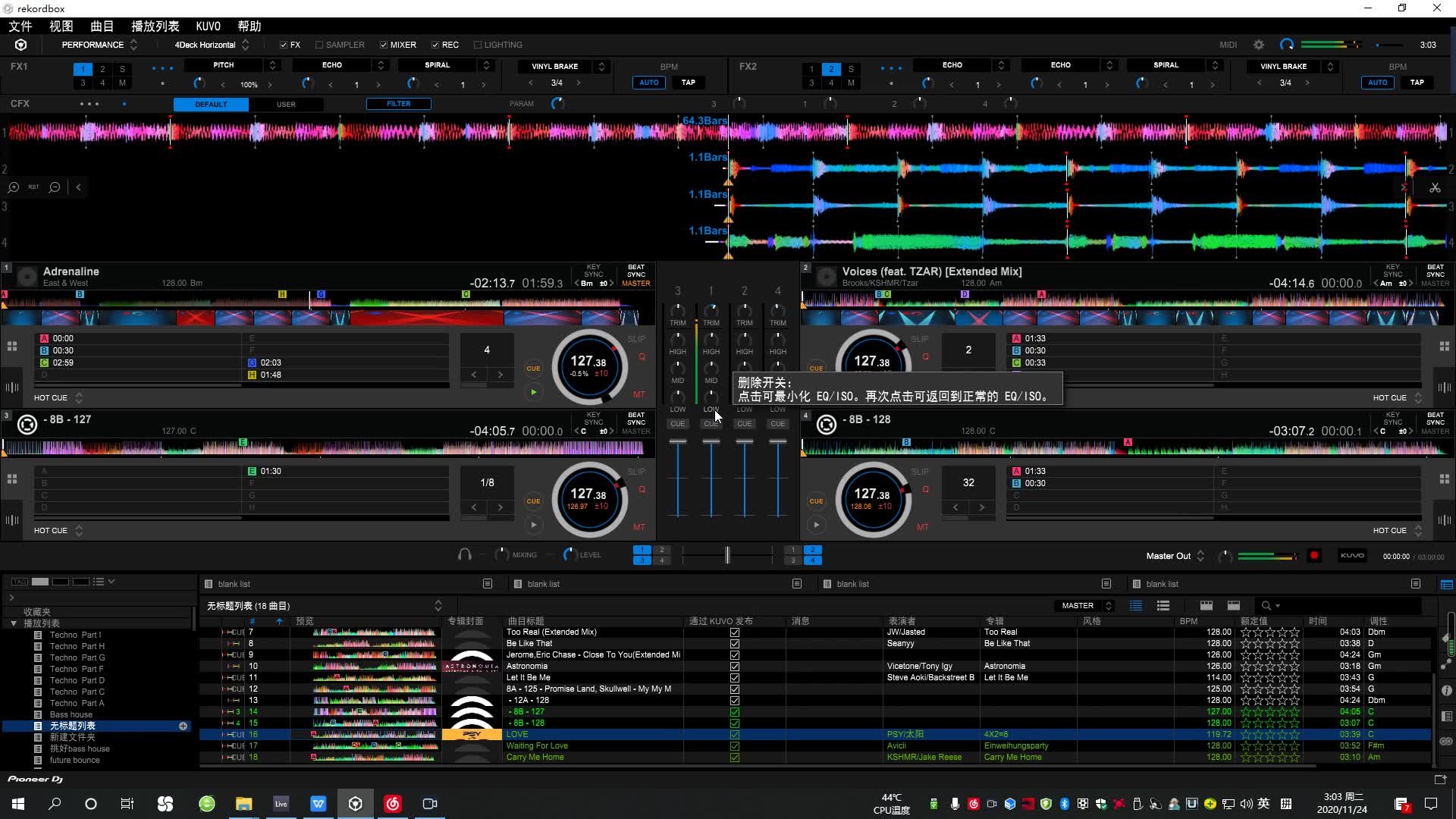Click the Tag list icon
1456x819 pixels.
[20, 582]
